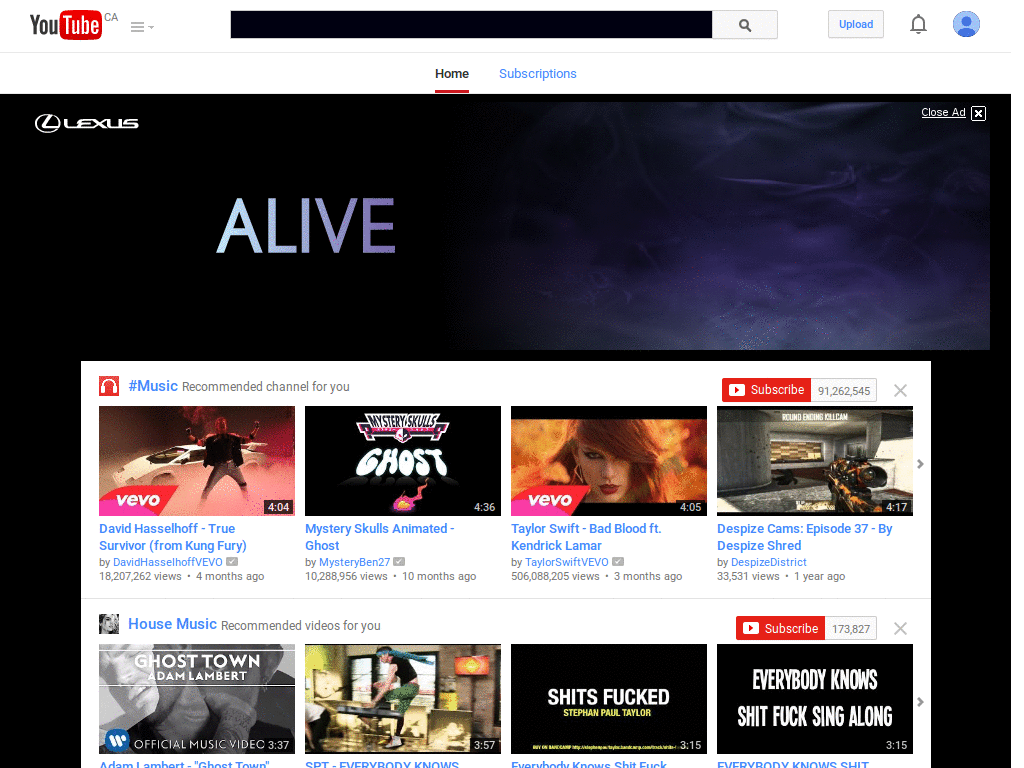Screen dimensions: 1024x768
Task: Click the 18,207,262 views text
Action: pyautogui.click(x=140, y=577)
